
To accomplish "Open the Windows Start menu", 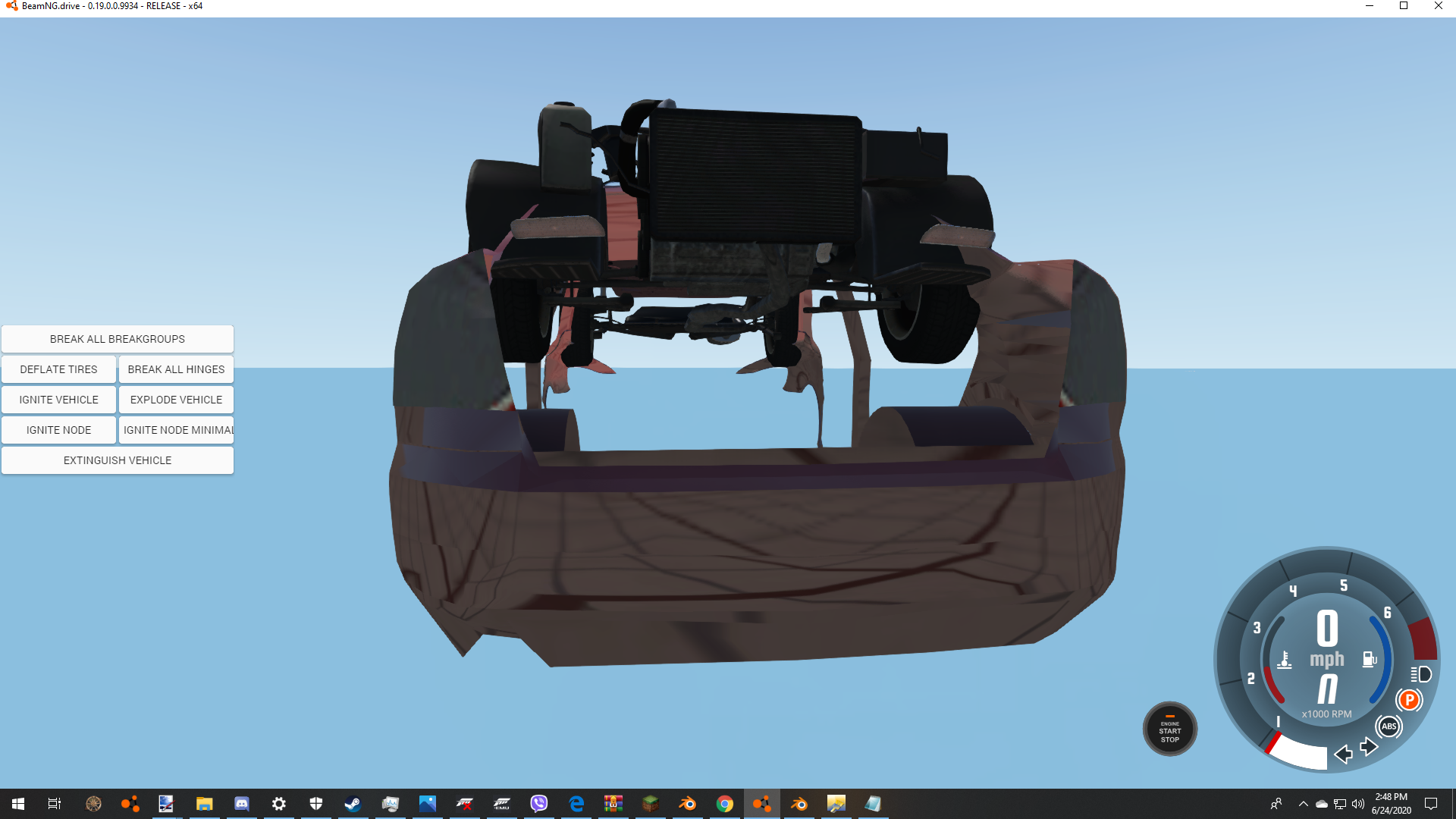I will point(18,804).
